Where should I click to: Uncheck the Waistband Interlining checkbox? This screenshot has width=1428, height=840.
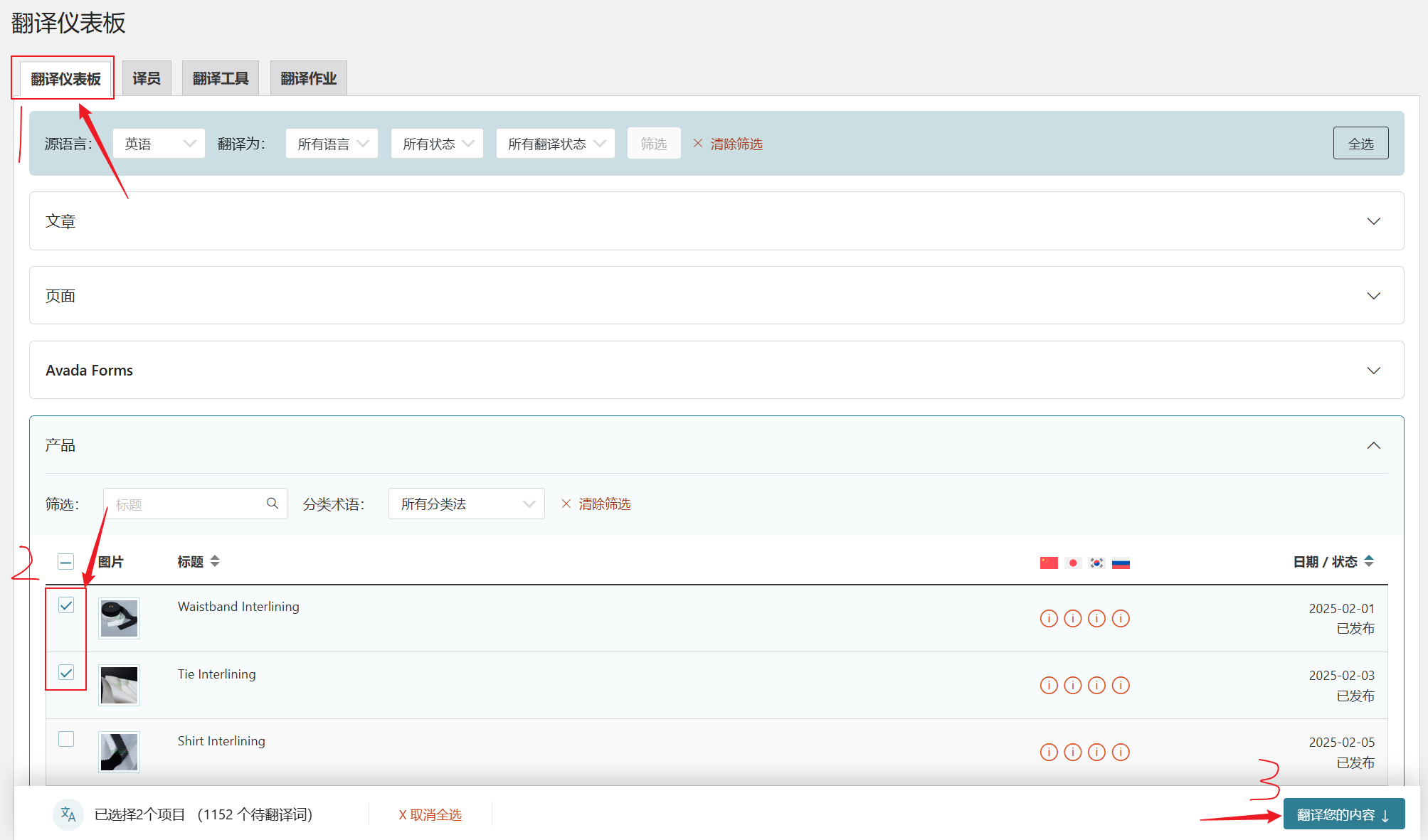[66, 605]
